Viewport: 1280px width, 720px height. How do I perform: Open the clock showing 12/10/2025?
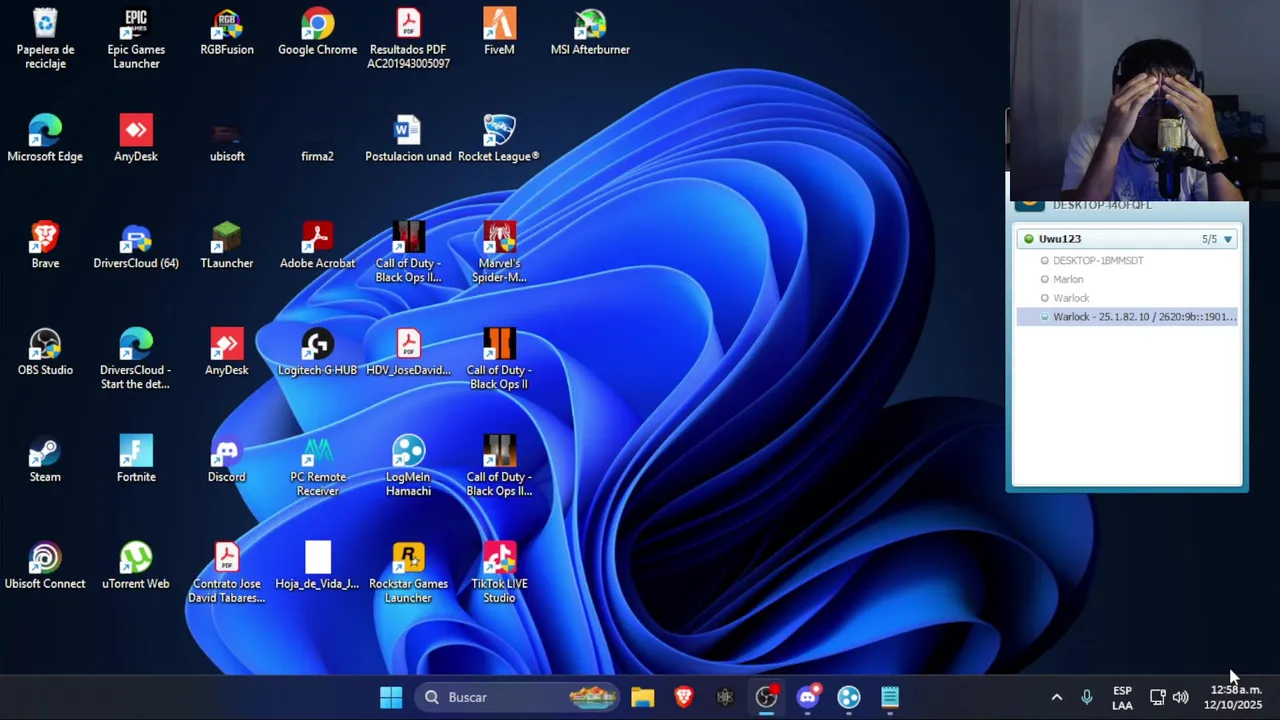coord(1233,697)
